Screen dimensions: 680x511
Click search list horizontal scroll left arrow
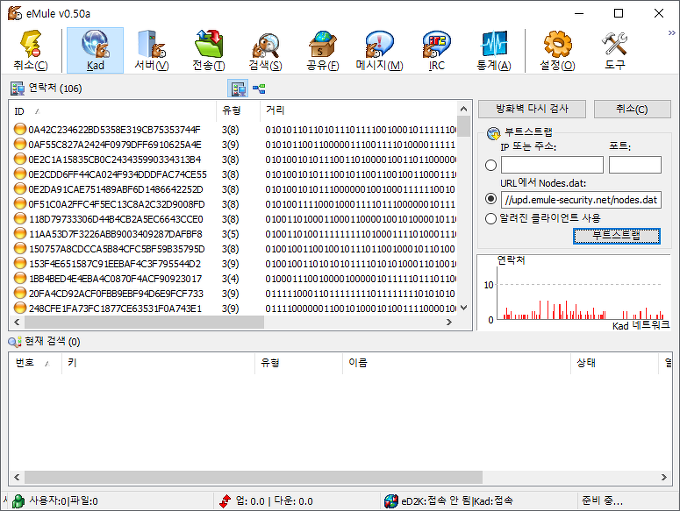(17, 477)
